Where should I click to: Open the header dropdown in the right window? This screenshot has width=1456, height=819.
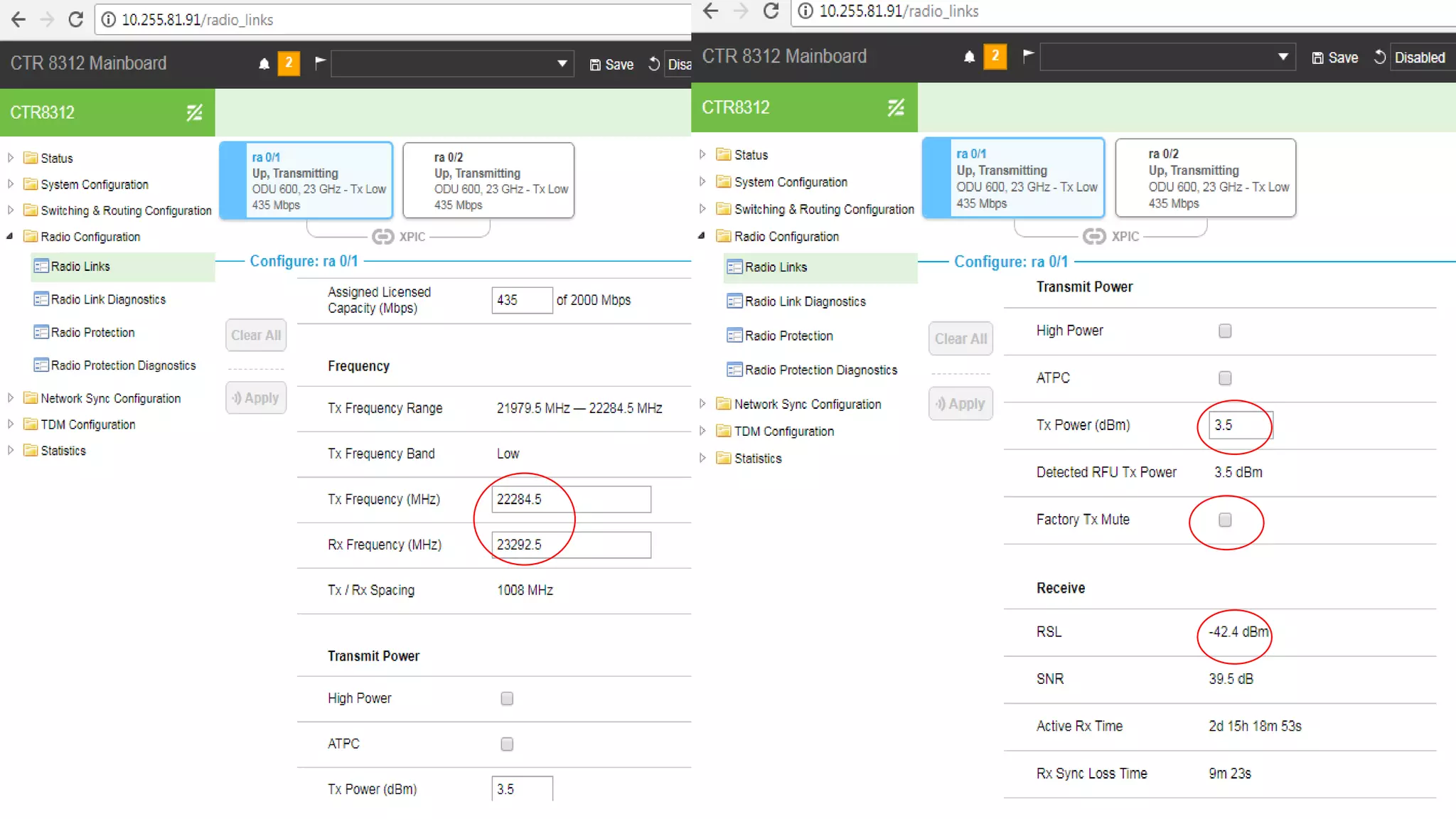1167,57
